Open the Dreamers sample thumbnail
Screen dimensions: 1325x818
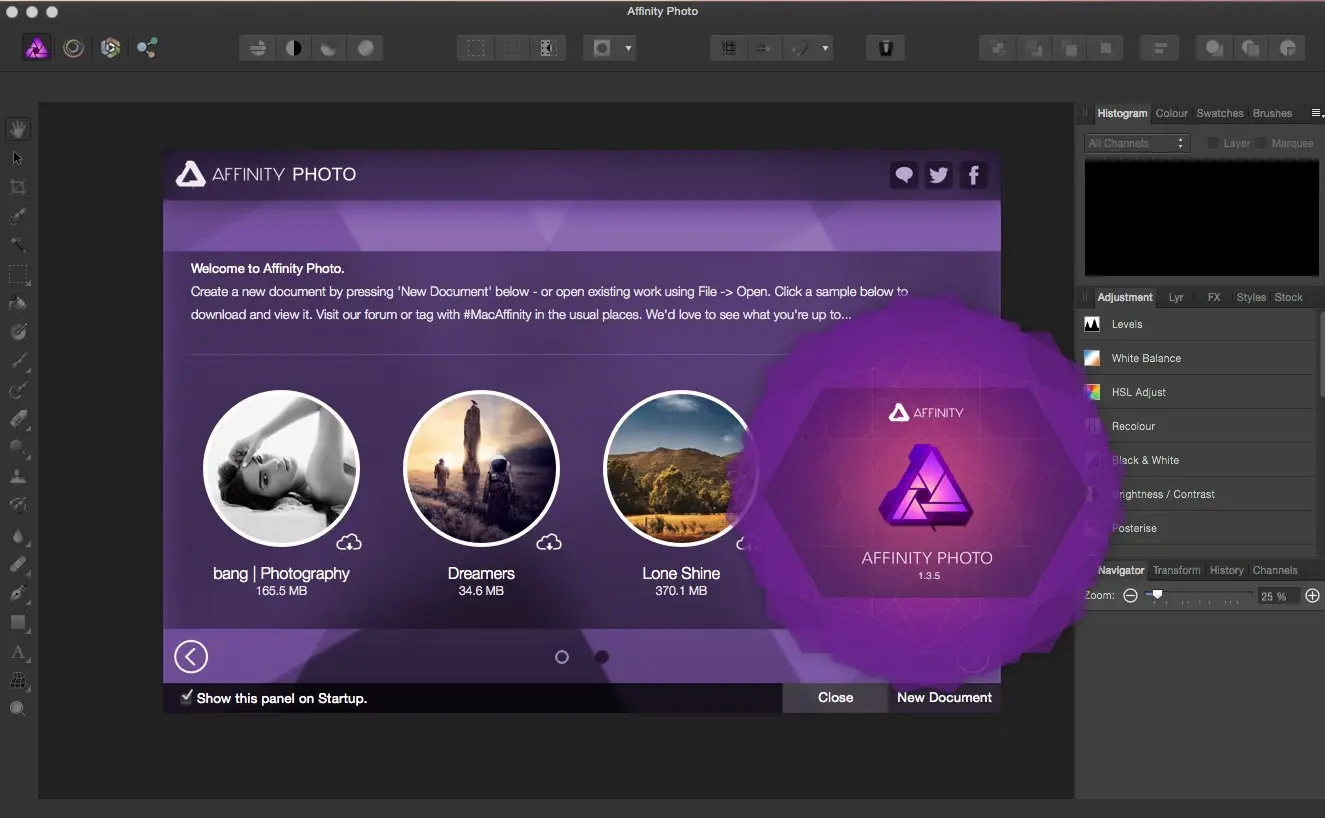(x=481, y=468)
